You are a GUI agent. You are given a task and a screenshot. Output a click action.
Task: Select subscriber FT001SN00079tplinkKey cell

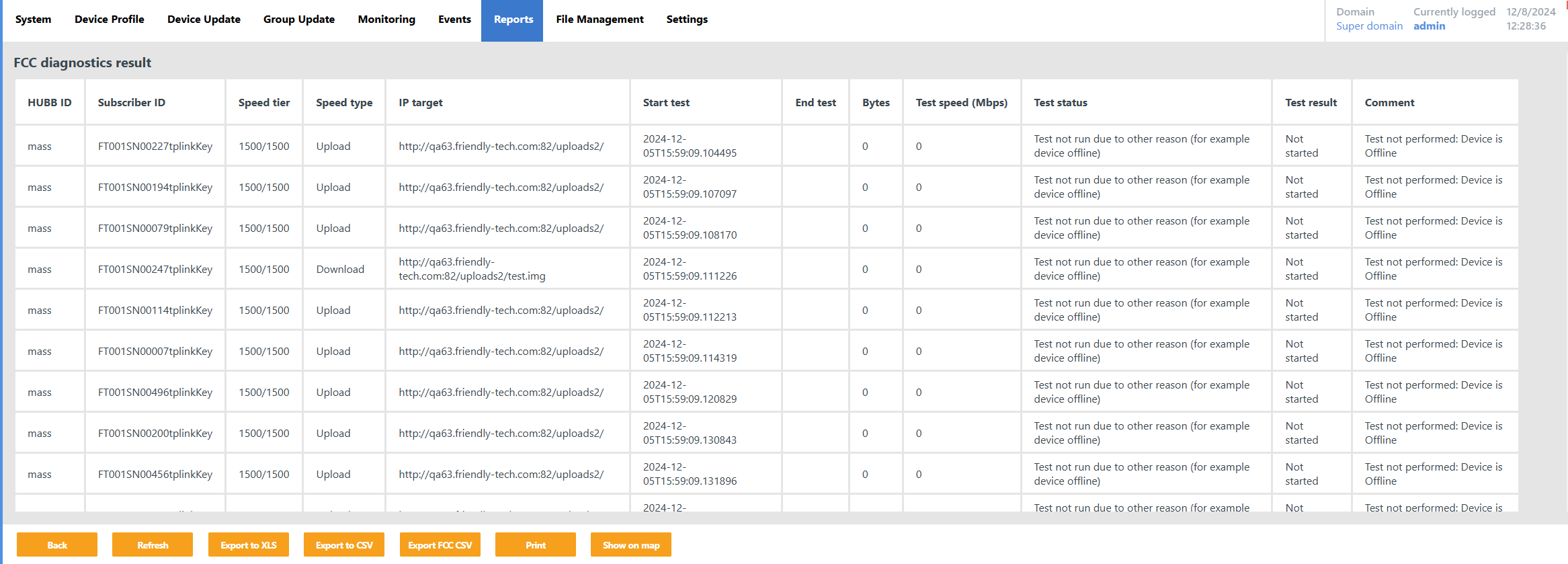[x=155, y=228]
